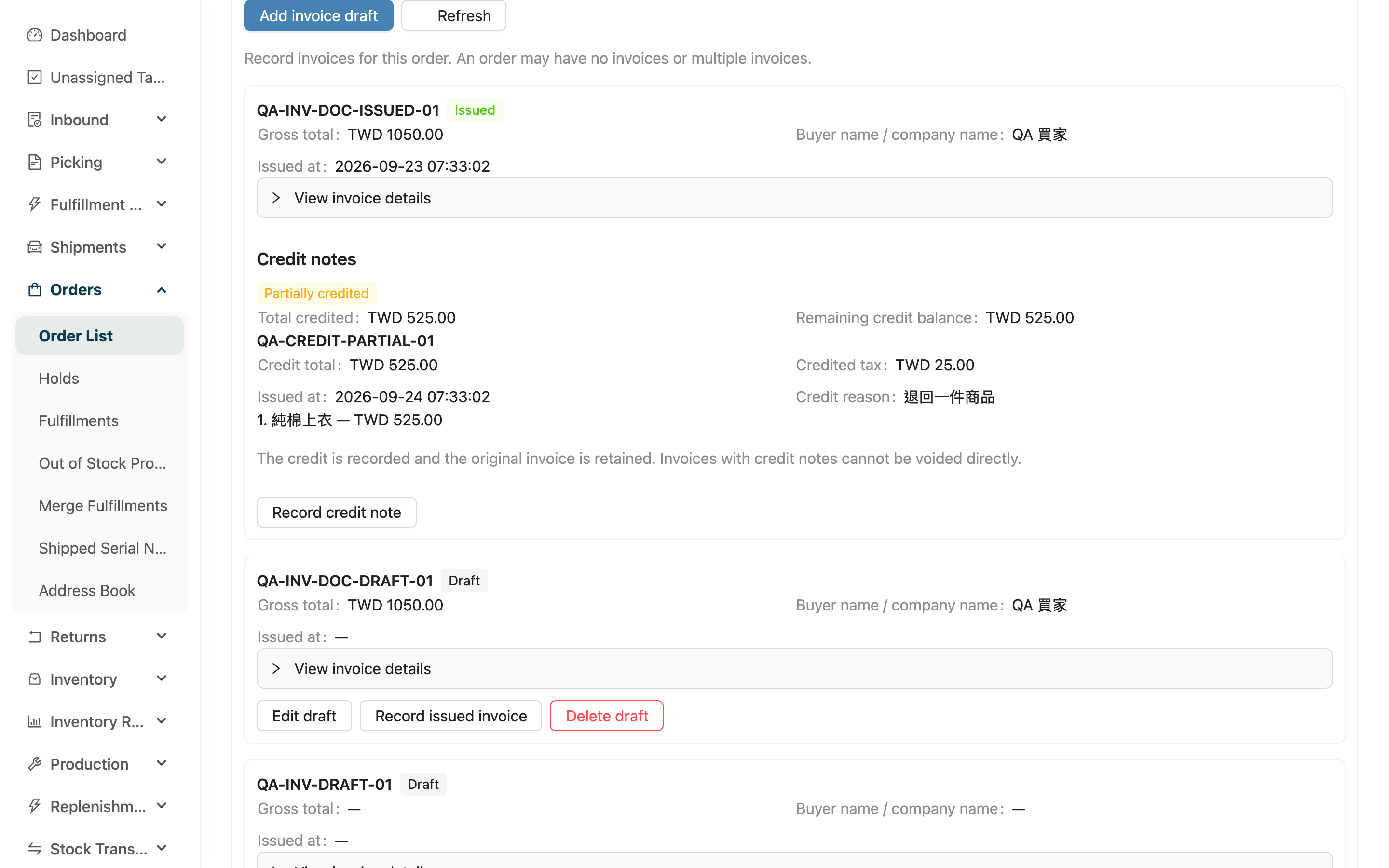Click Add invoice draft button

point(318,15)
